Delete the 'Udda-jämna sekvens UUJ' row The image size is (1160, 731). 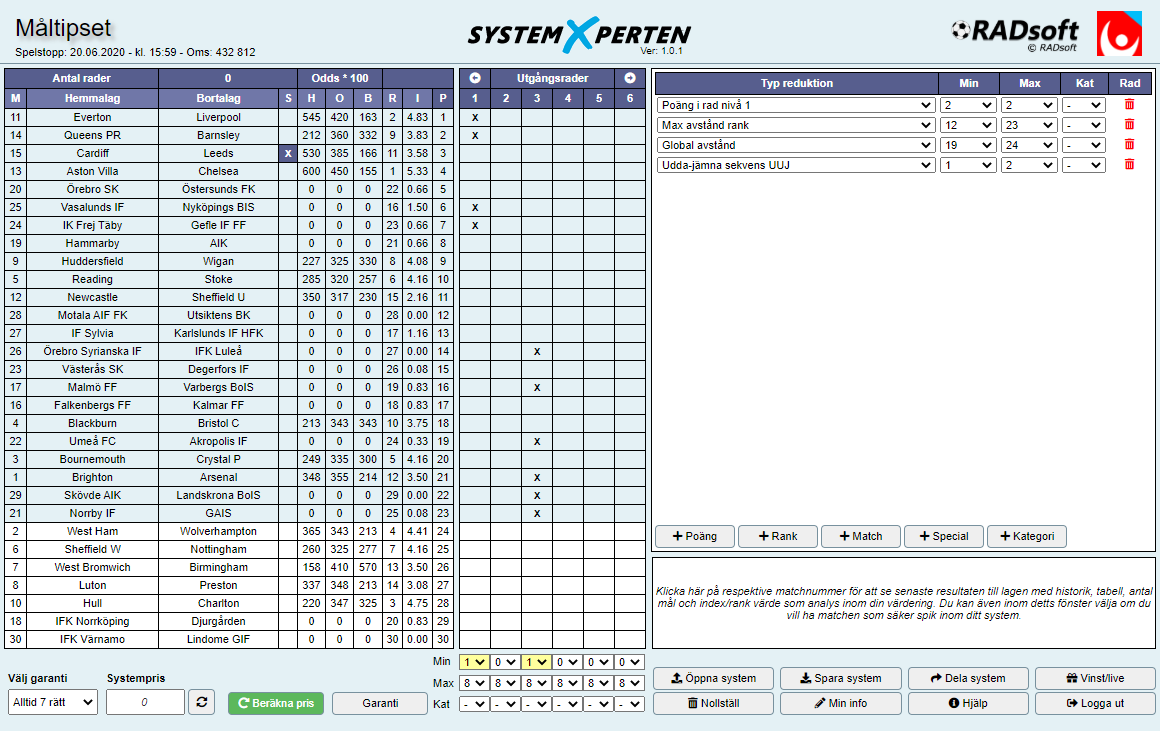[1129, 165]
